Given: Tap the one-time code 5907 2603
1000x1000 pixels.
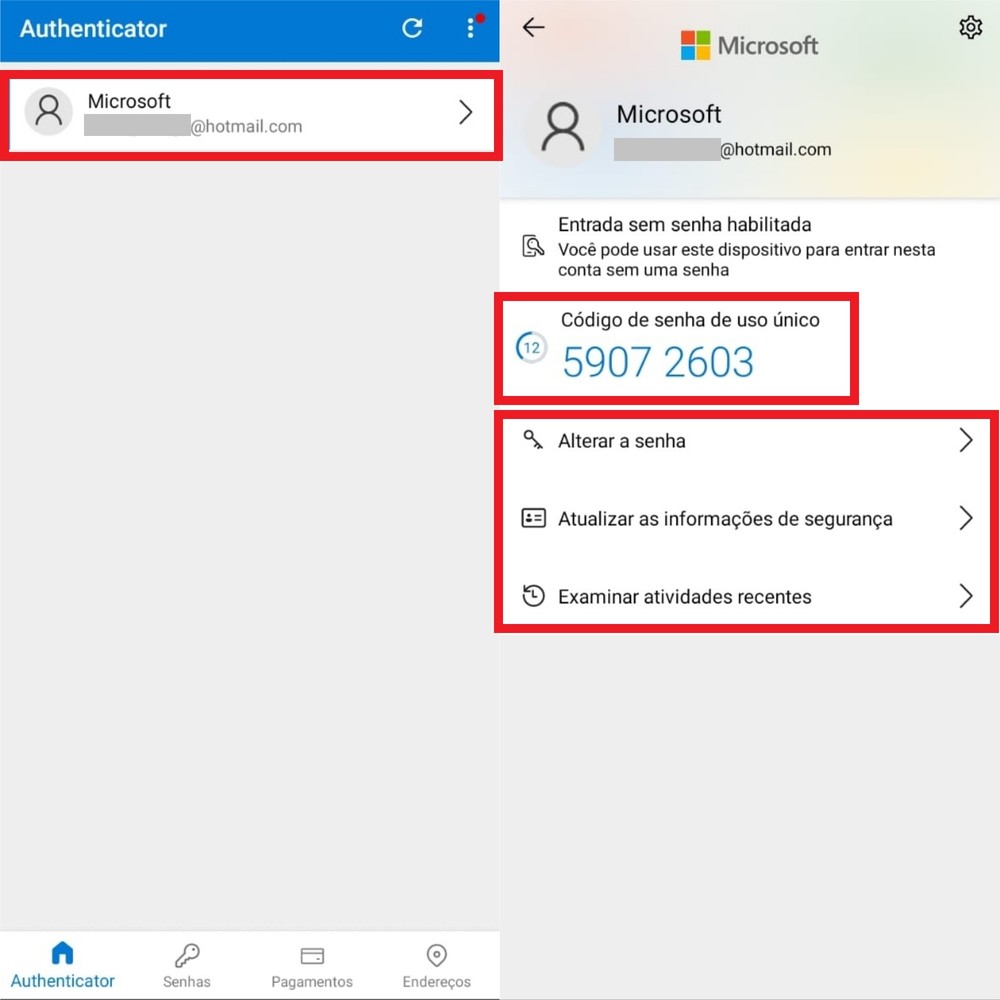Looking at the screenshot, I should coord(658,362).
